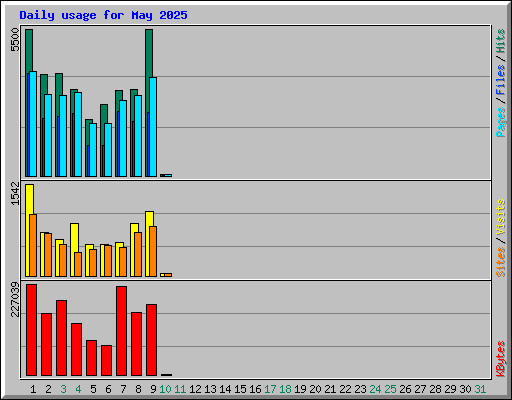
Task: Click the chart title "Daily usage for May 2025"
Action: click(x=103, y=15)
